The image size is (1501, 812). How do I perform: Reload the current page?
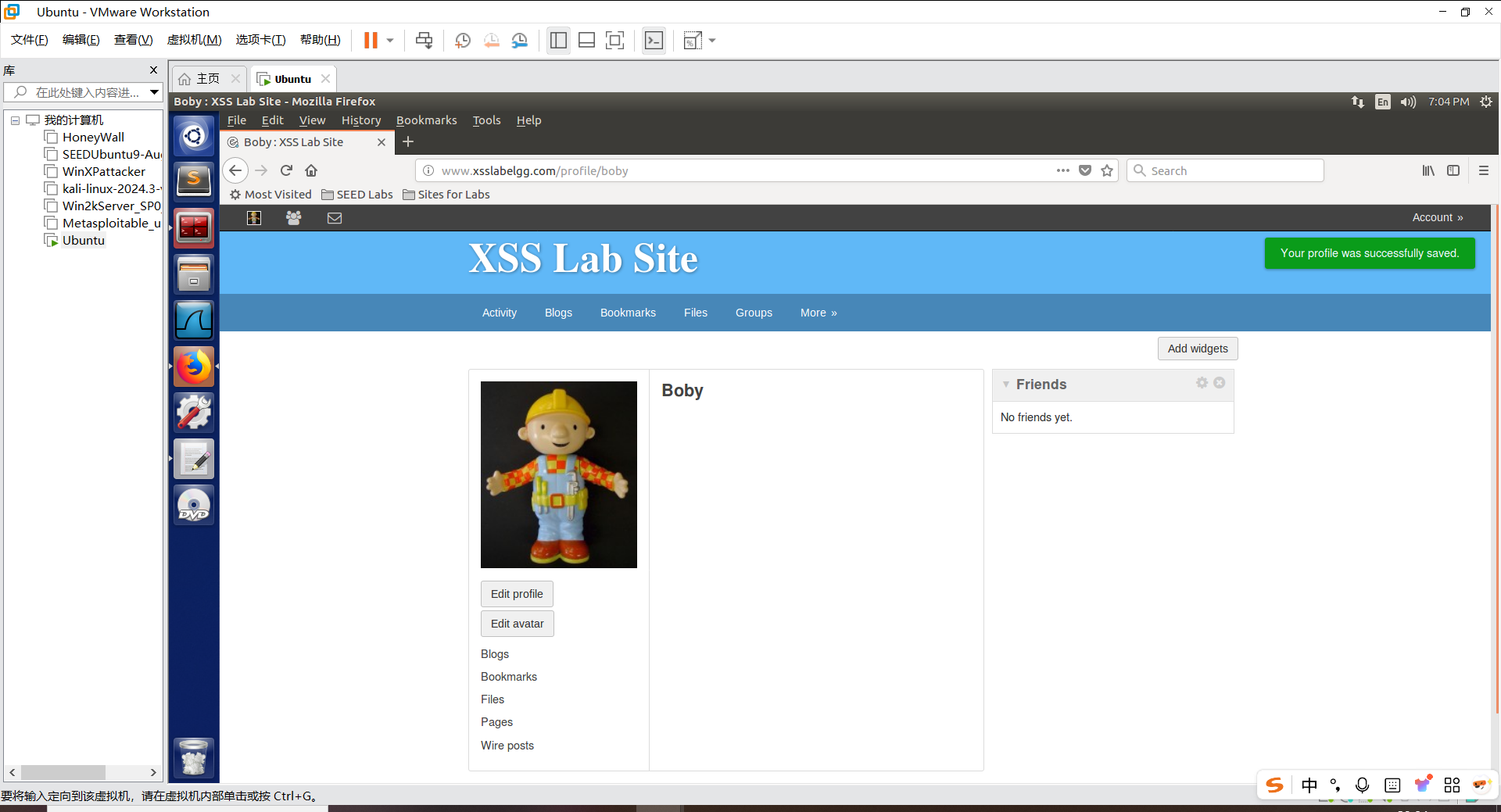point(286,170)
